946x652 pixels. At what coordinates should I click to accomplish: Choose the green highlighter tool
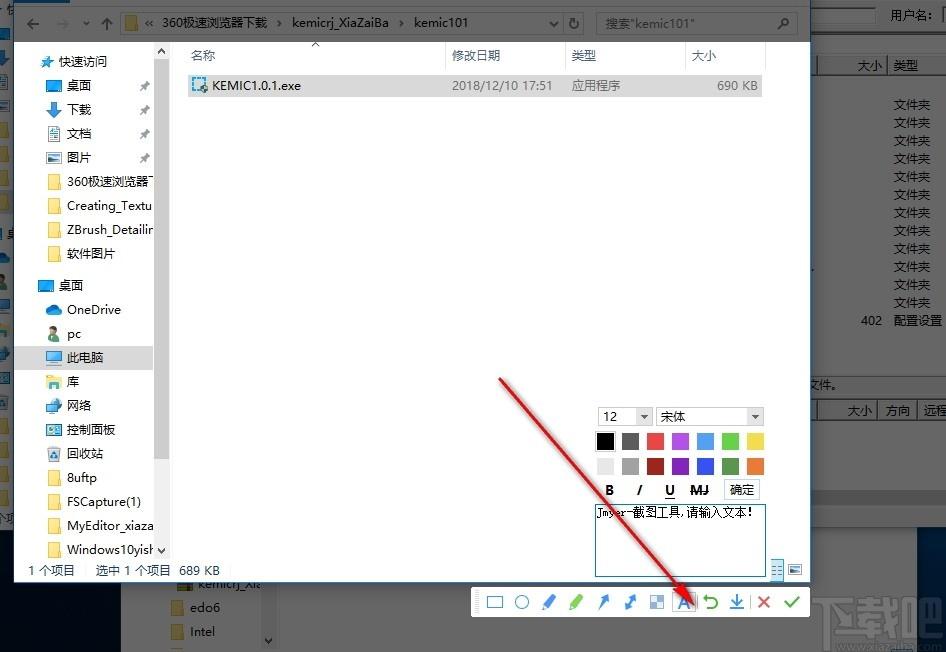[576, 602]
